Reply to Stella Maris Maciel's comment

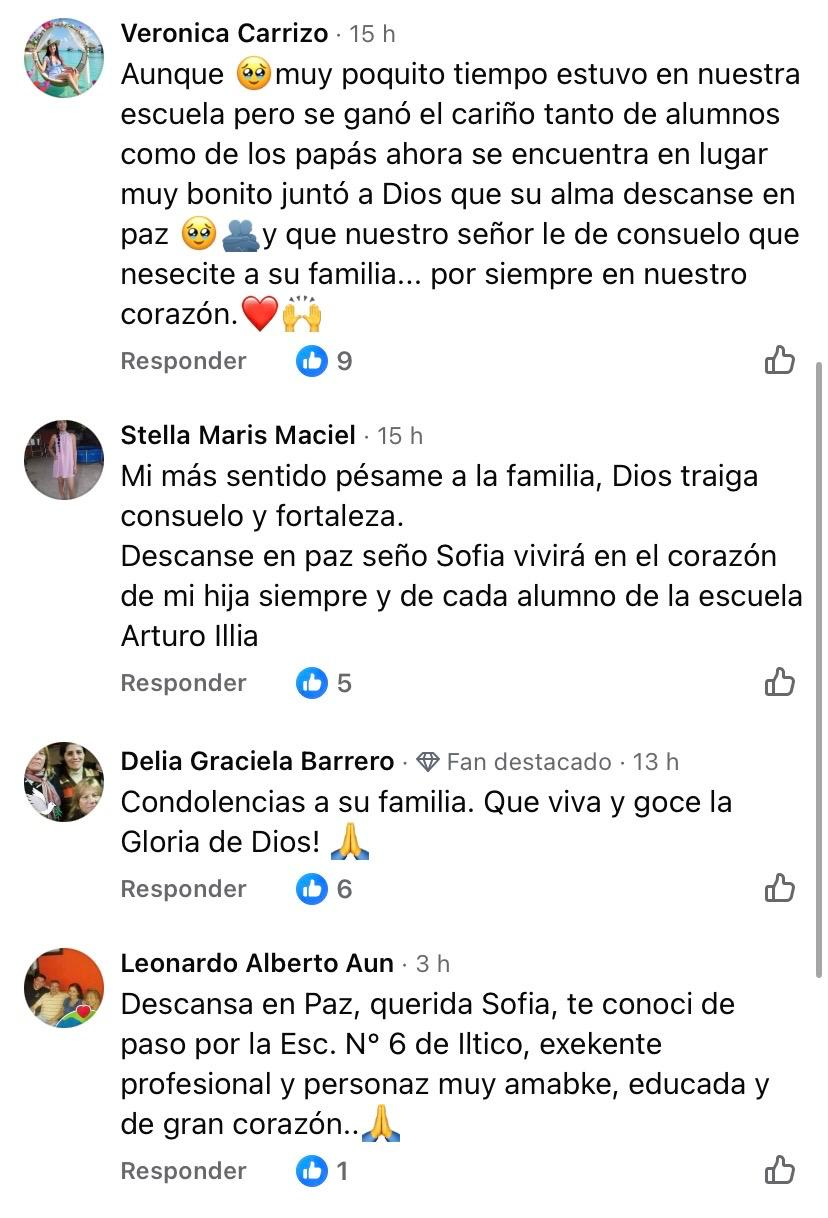[x=183, y=683]
